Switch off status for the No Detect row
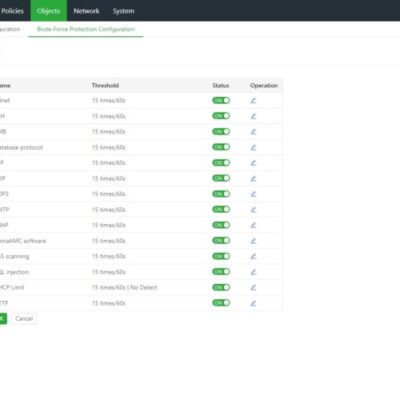Viewport: 400px width, 400px height. [221, 287]
